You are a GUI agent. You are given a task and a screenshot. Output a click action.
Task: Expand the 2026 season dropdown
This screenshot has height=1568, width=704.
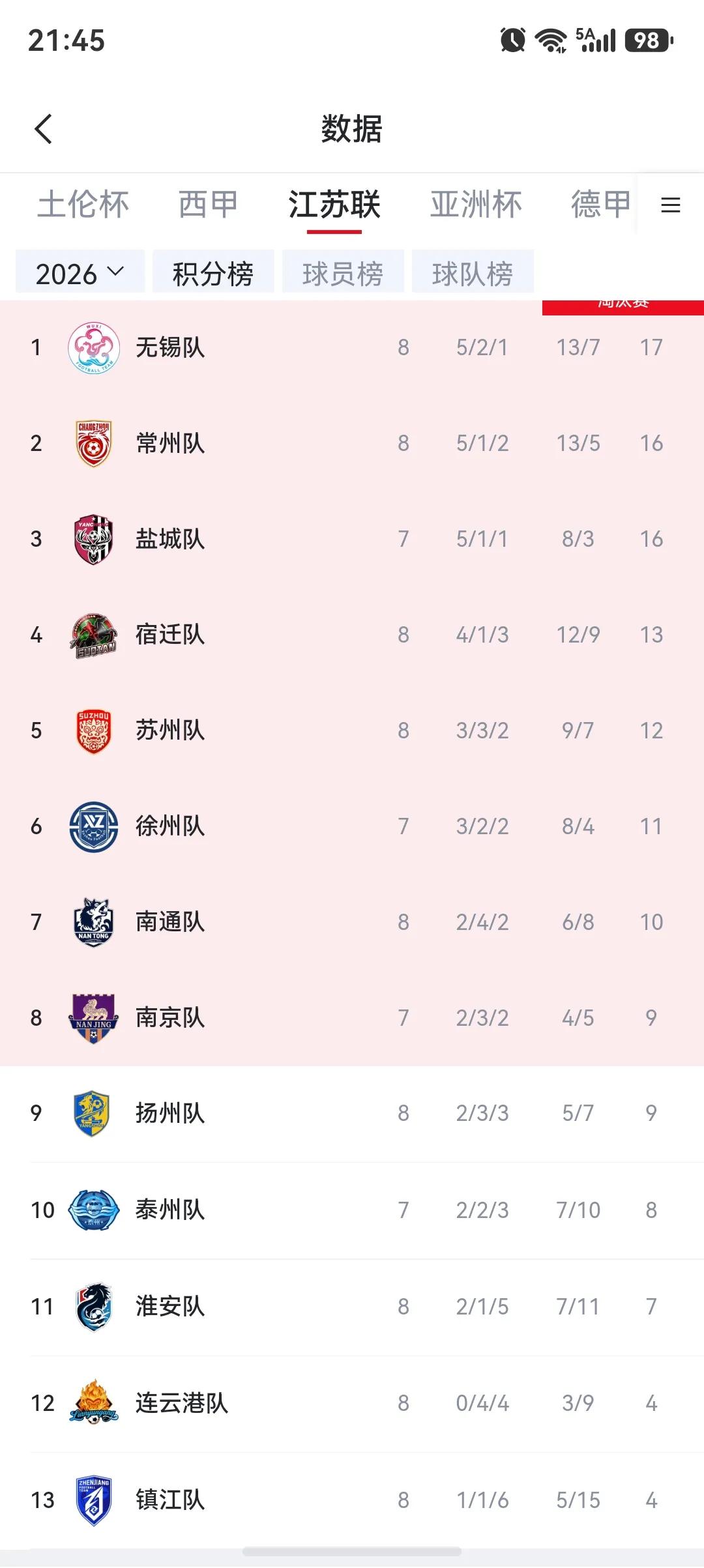click(80, 273)
